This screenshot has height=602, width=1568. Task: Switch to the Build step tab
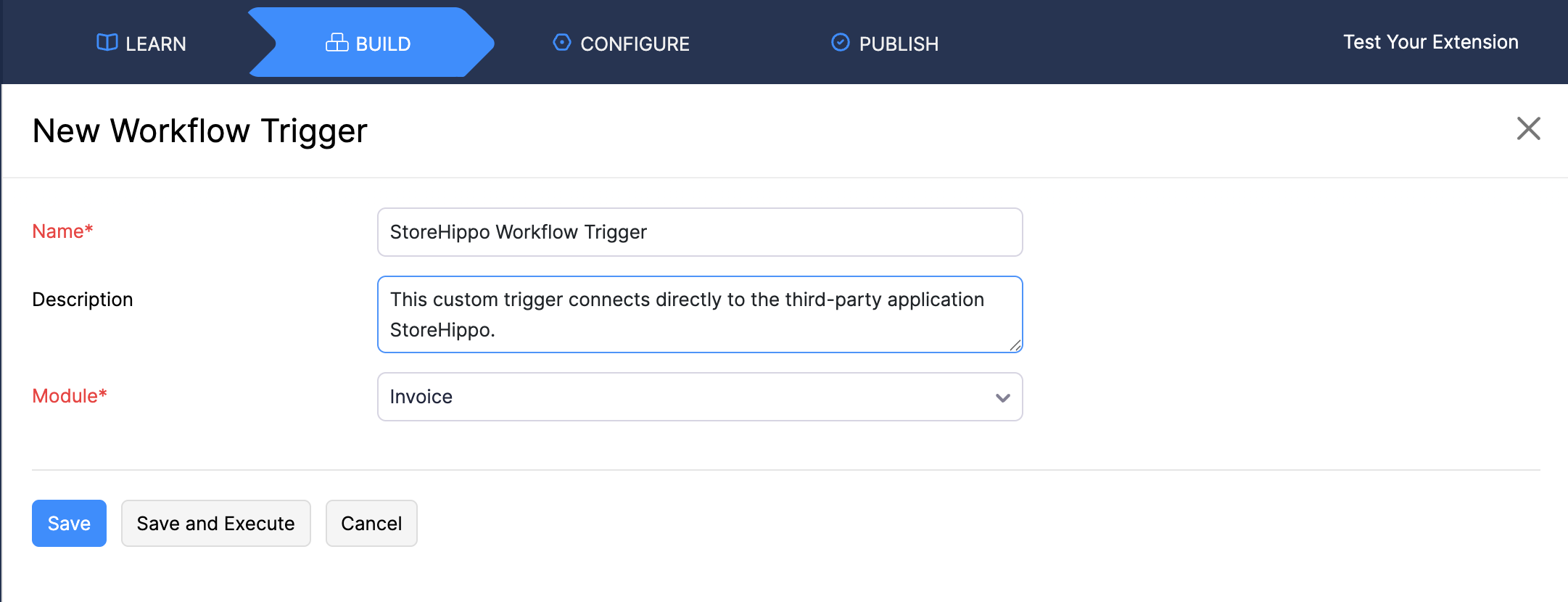click(370, 44)
